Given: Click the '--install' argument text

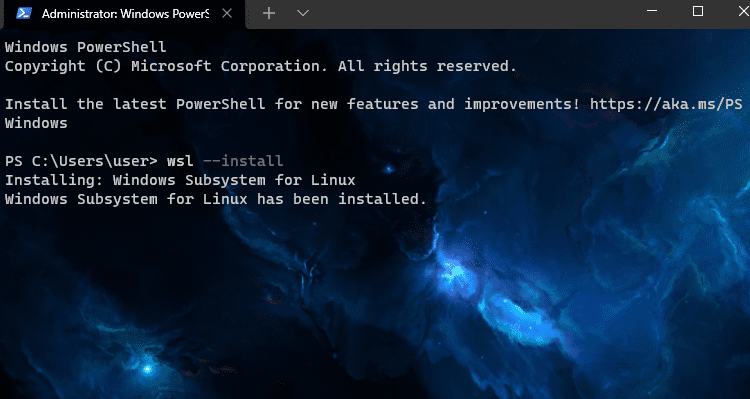Looking at the screenshot, I should coord(243,161).
